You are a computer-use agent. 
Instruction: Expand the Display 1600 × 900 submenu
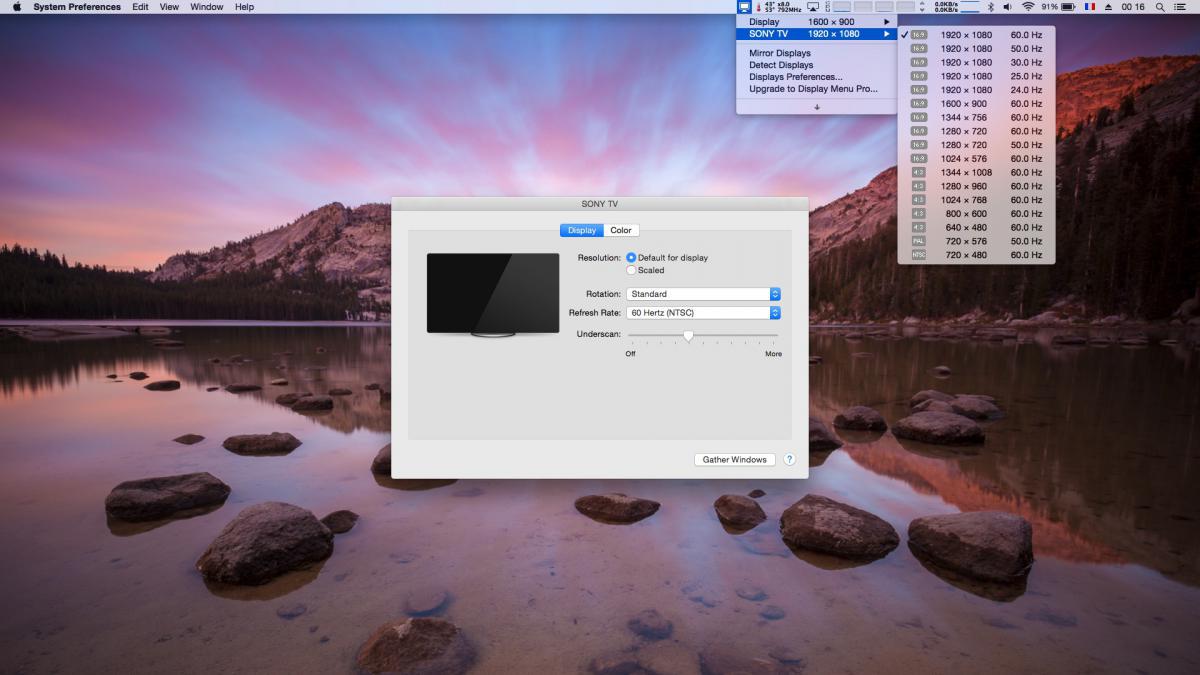[x=816, y=22]
